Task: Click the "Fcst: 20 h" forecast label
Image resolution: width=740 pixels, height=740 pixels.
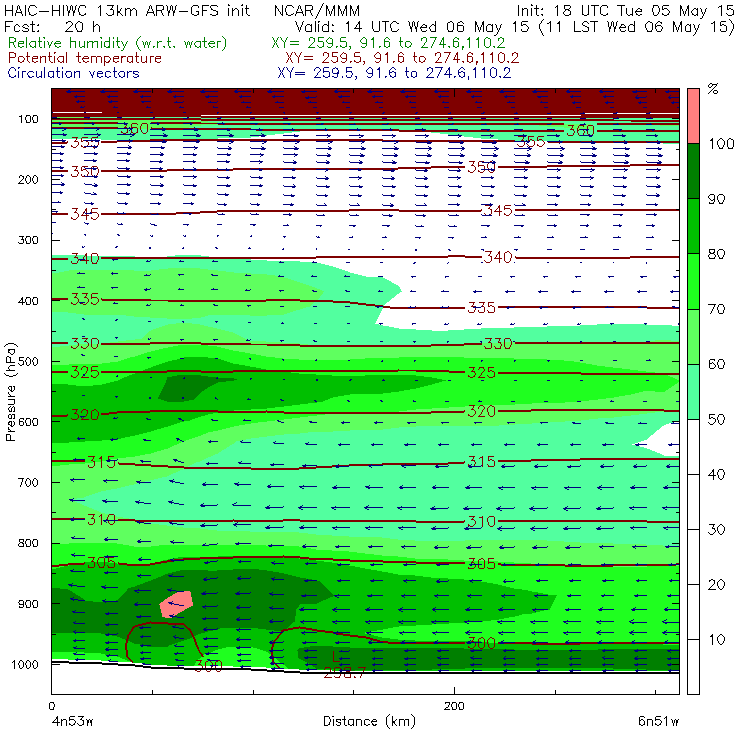Action: (x=52, y=27)
